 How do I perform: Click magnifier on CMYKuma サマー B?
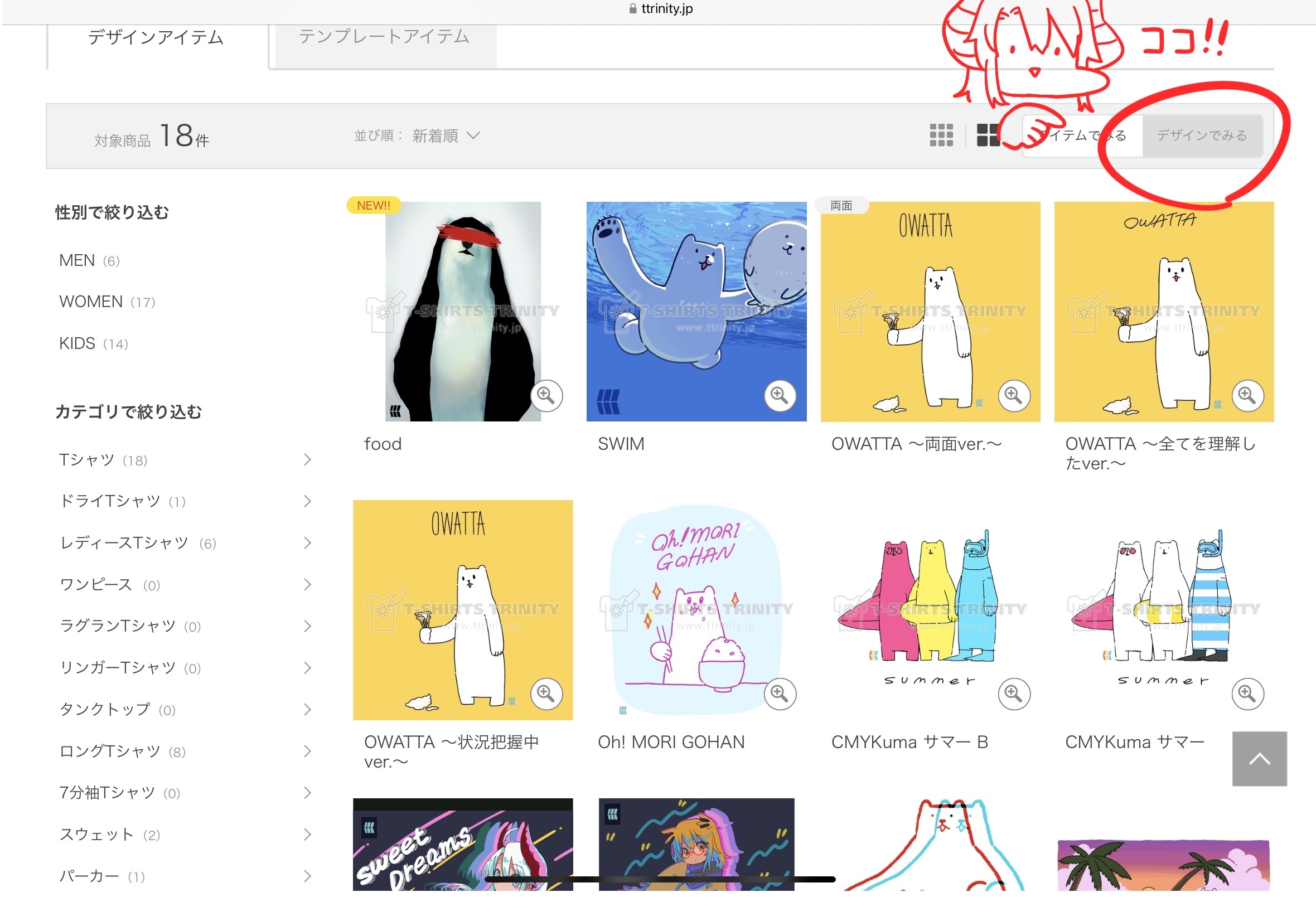tap(1014, 694)
